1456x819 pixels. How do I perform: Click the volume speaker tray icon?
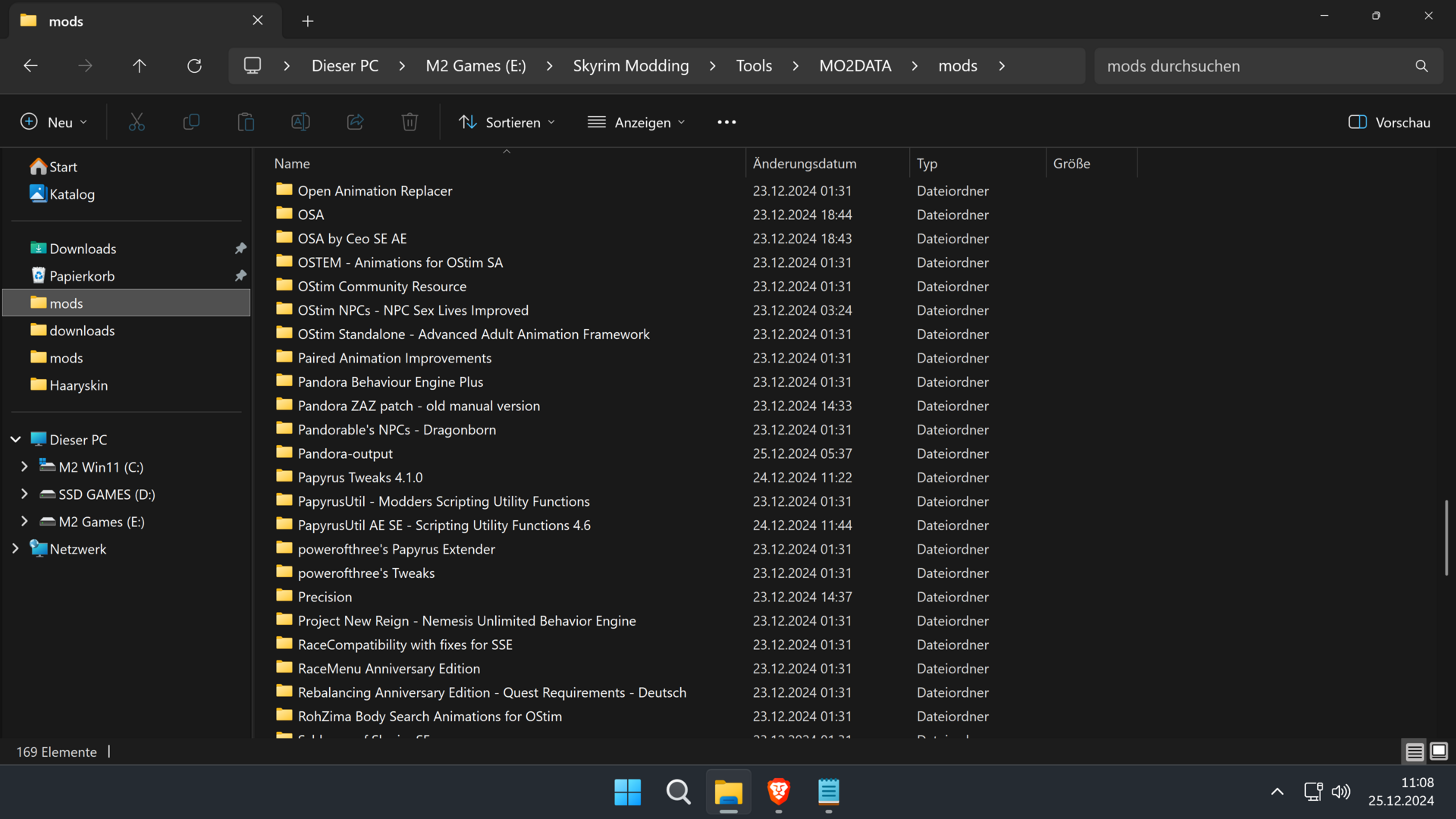(x=1341, y=792)
